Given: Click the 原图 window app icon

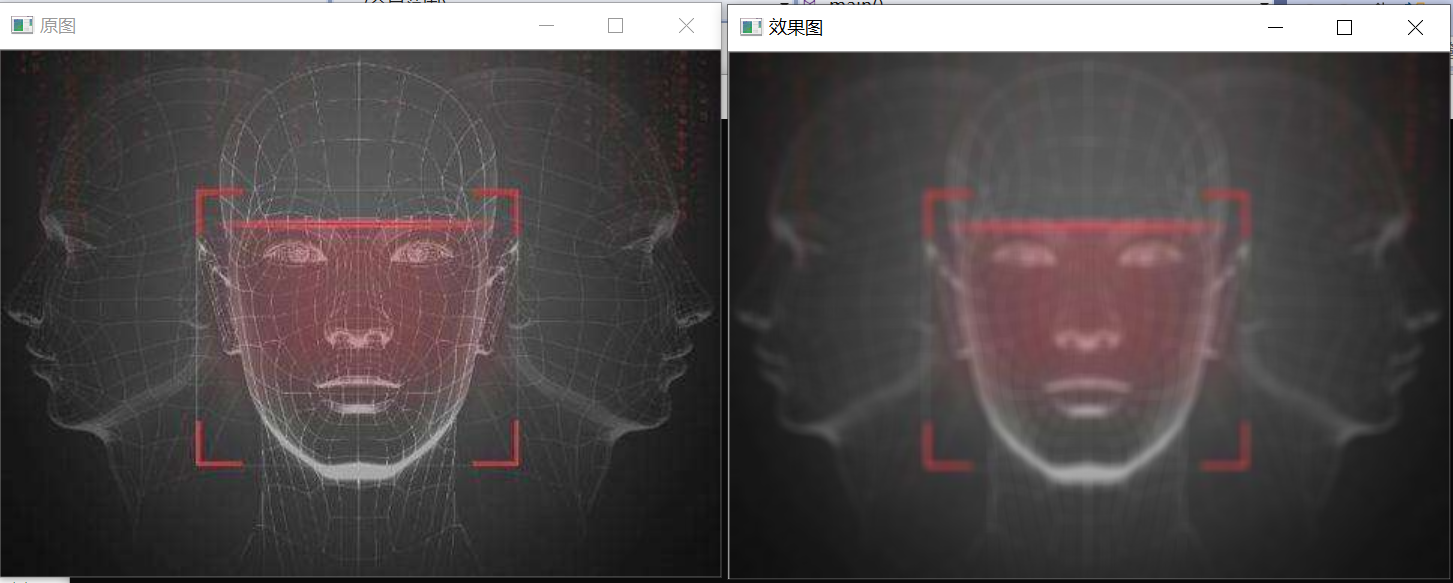Looking at the screenshot, I should click(22, 26).
